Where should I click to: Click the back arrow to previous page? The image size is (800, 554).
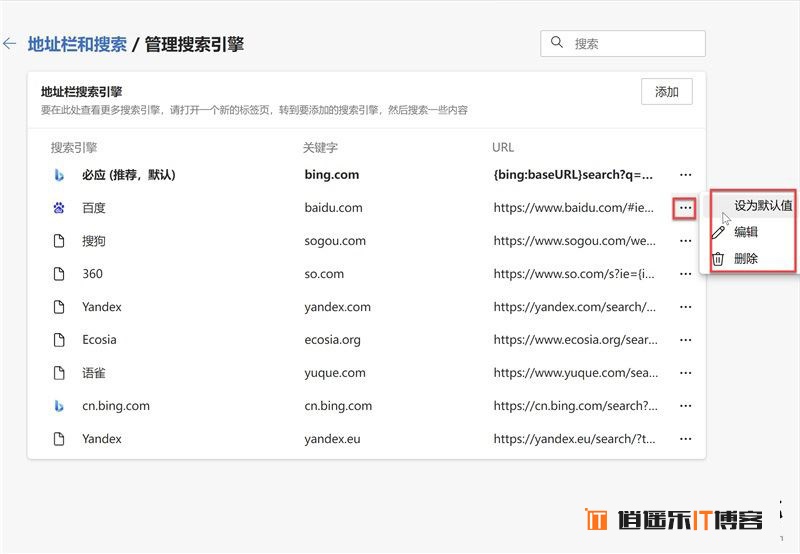tap(9, 44)
